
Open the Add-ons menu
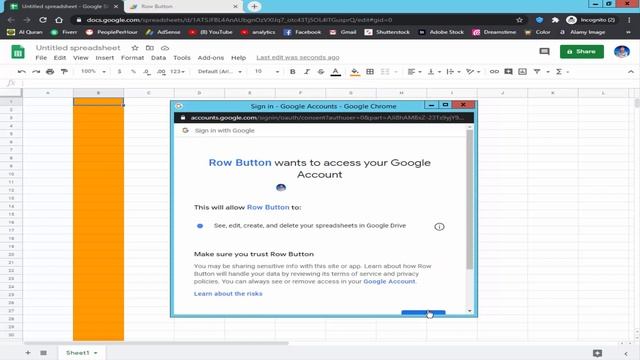(x=211, y=58)
